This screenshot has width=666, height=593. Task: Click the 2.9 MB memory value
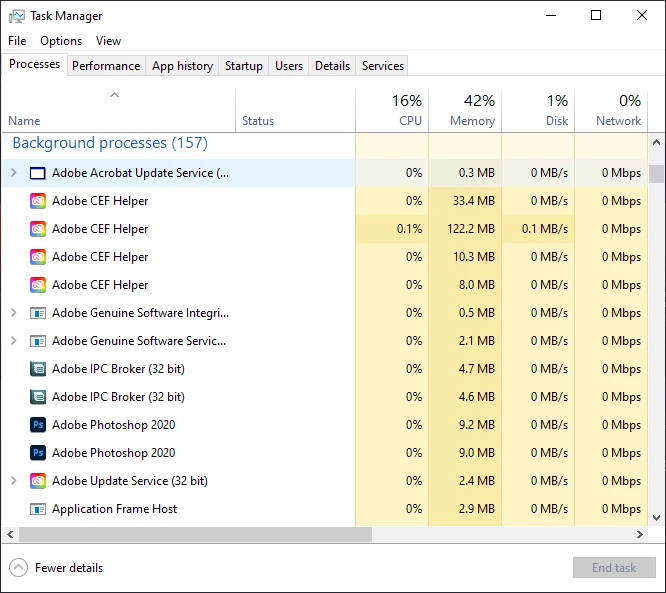[x=477, y=509]
